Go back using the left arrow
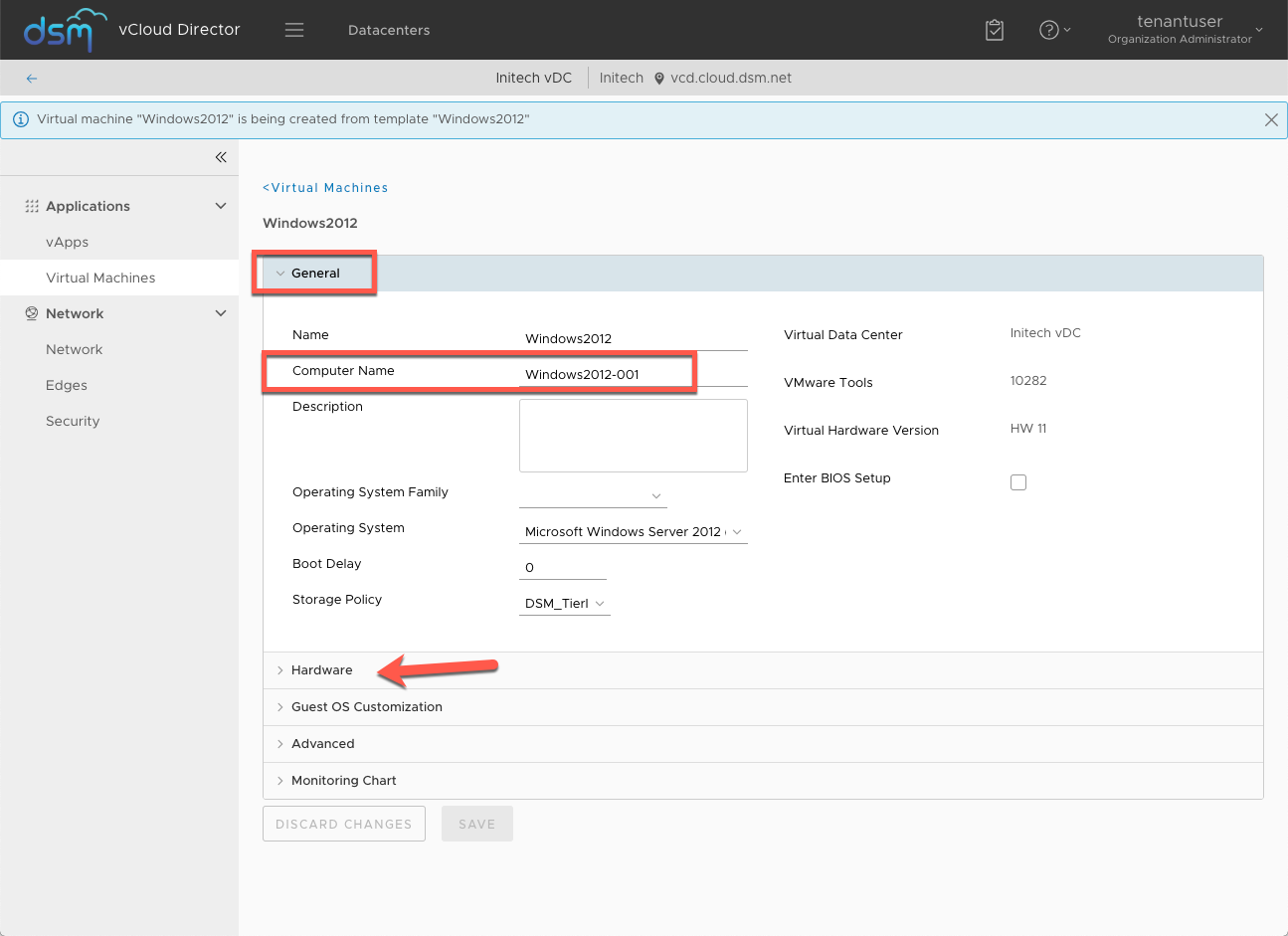 [x=32, y=78]
